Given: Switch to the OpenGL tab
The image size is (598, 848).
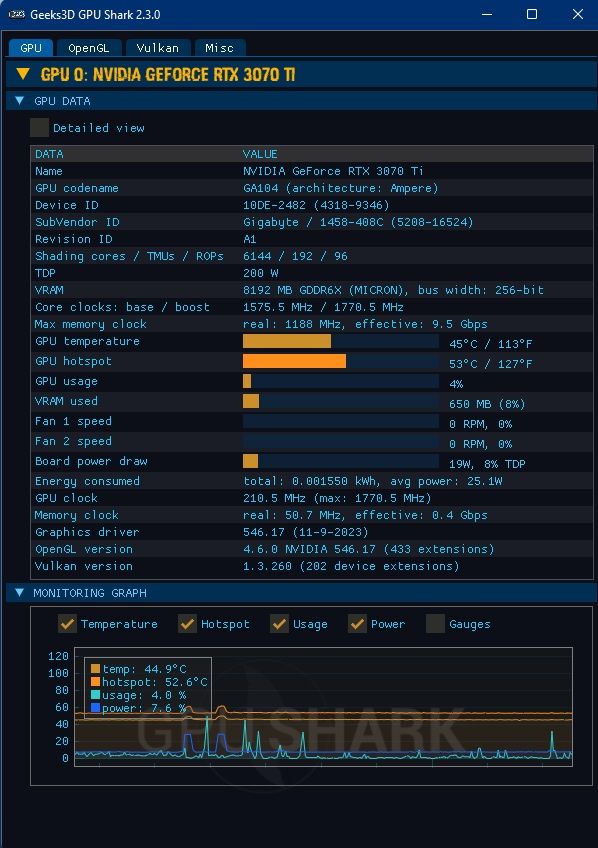Looking at the screenshot, I should [x=89, y=48].
